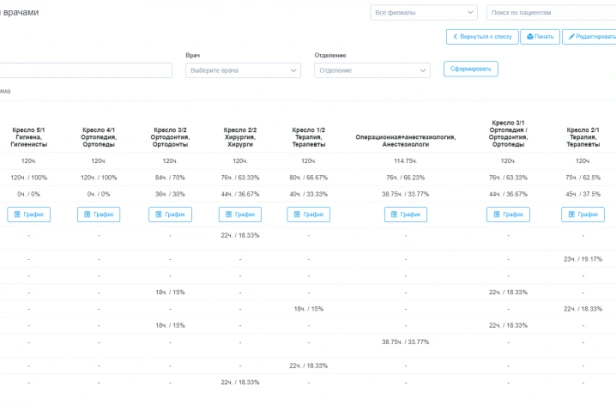This screenshot has height=405, width=616.
Task: Click the back chevron on Вернуться к списку
Action: (x=457, y=37)
